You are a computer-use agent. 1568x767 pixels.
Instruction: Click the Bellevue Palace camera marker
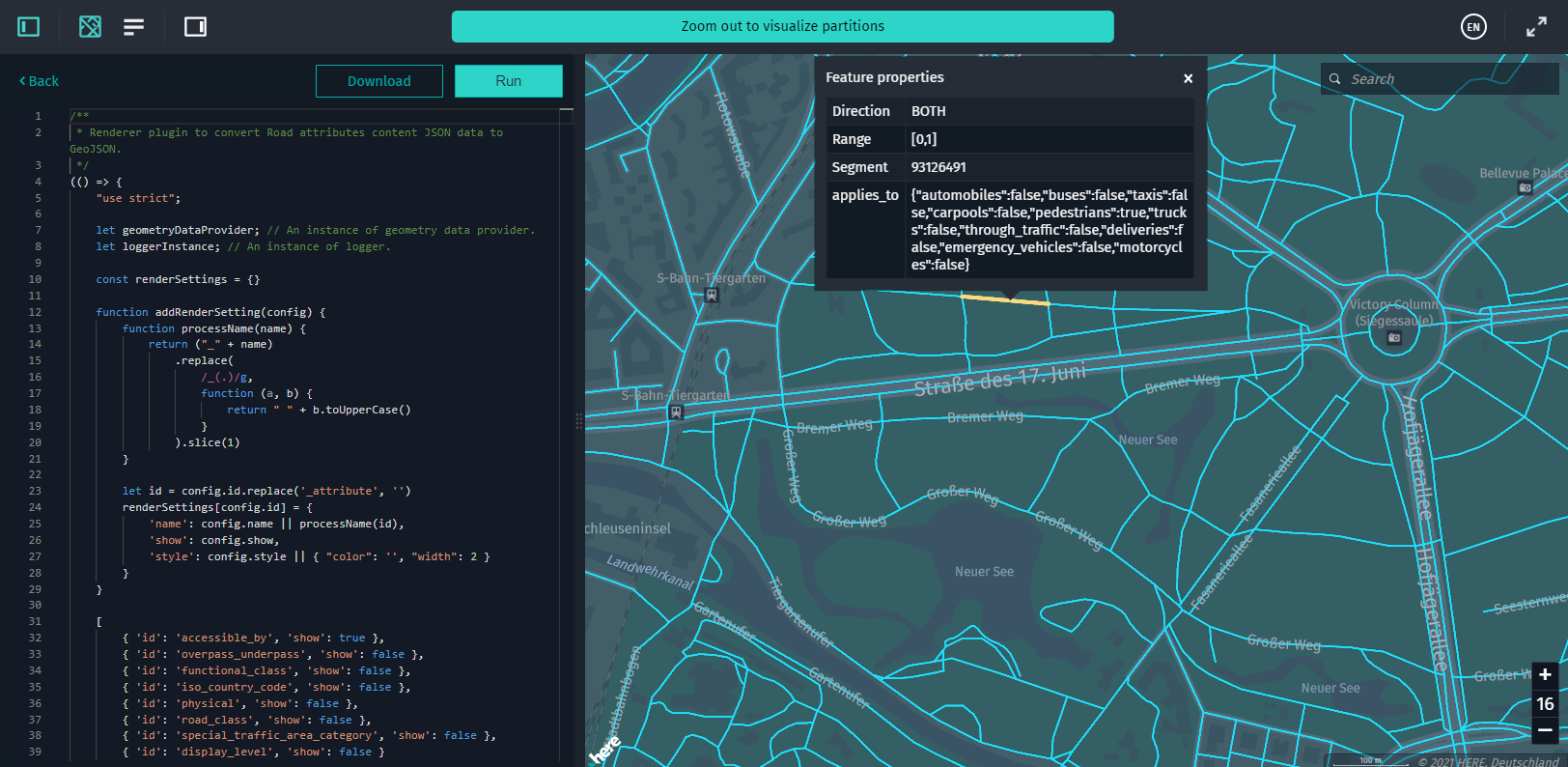(x=1525, y=187)
